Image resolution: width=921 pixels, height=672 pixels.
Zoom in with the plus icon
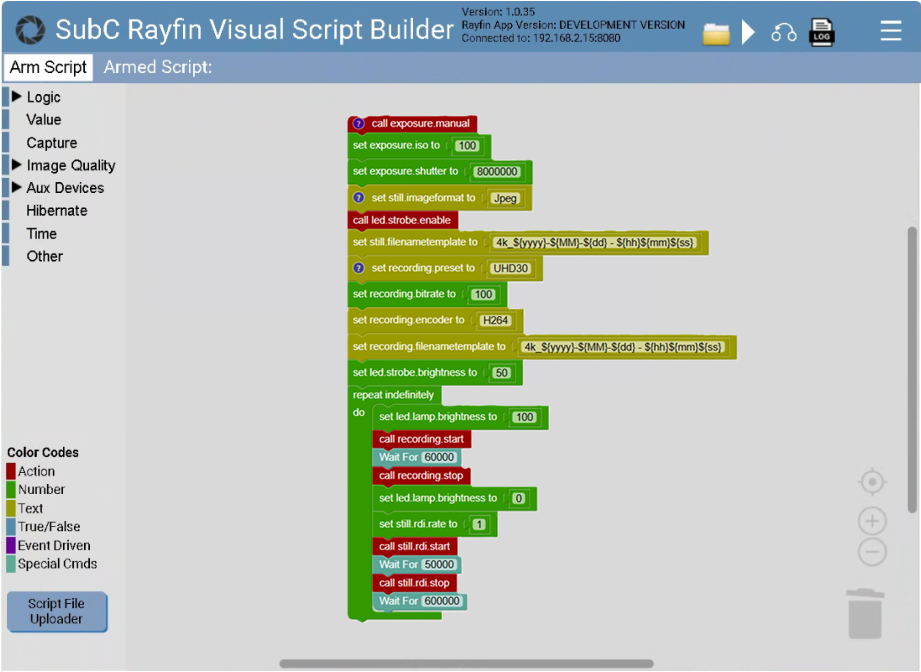[872, 521]
